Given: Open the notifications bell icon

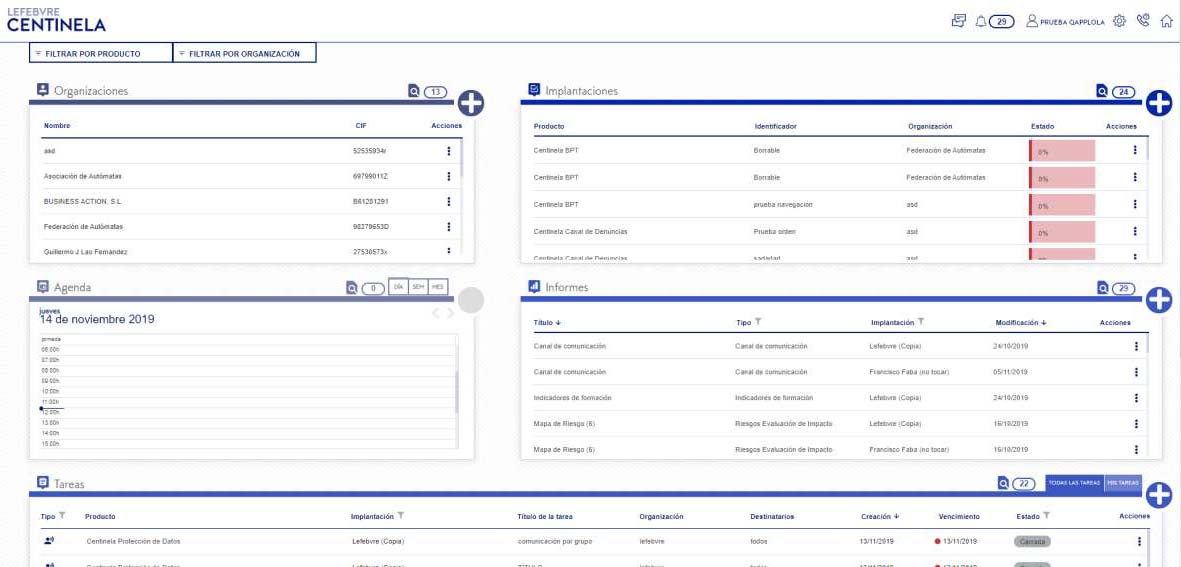Looking at the screenshot, I should pos(980,22).
